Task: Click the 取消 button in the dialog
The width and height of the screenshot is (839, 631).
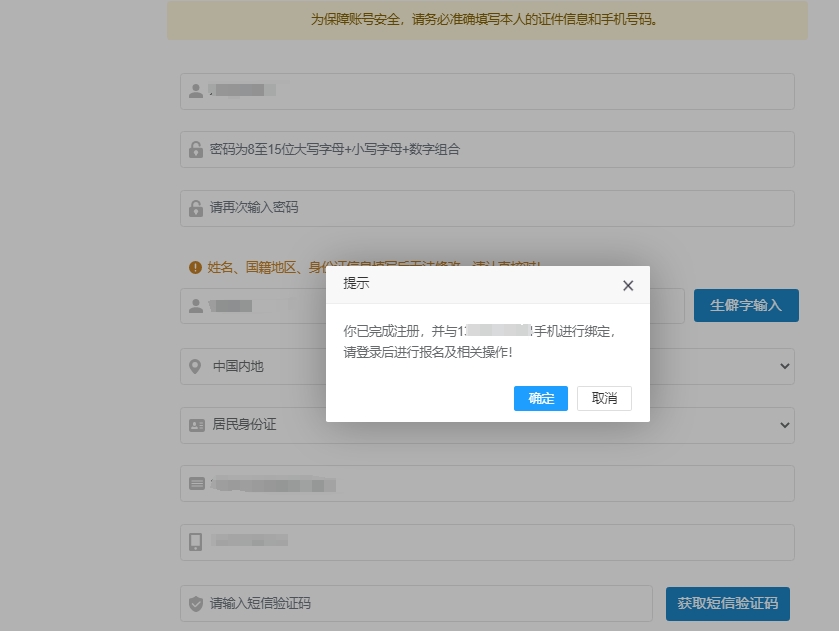Action: (x=604, y=398)
